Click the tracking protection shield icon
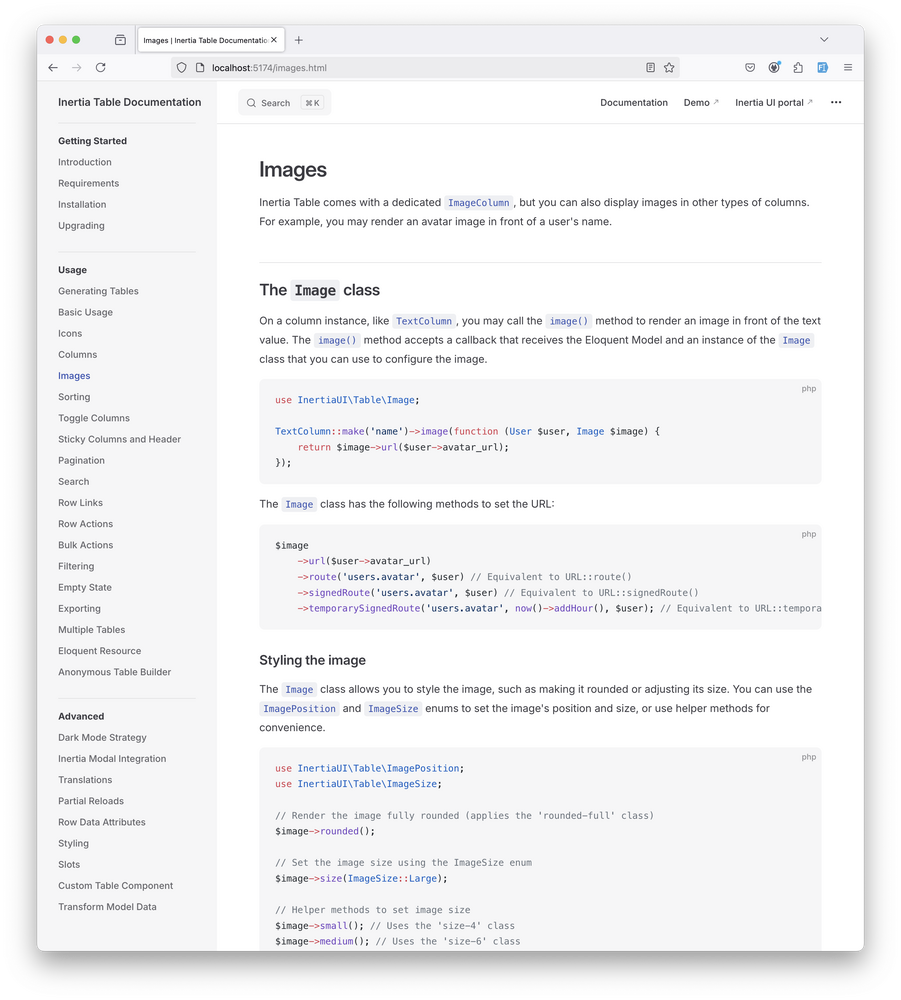Viewport: 901px width, 1000px height. (181, 68)
